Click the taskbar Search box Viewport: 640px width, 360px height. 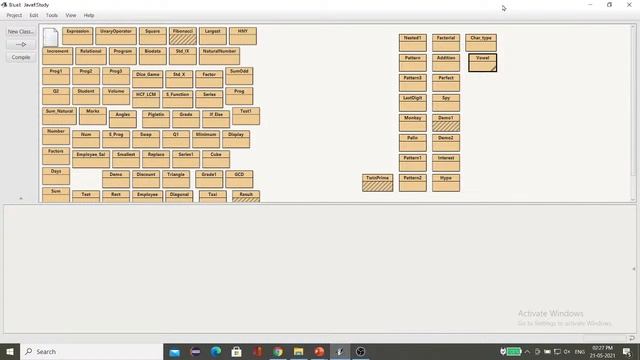coord(91,351)
